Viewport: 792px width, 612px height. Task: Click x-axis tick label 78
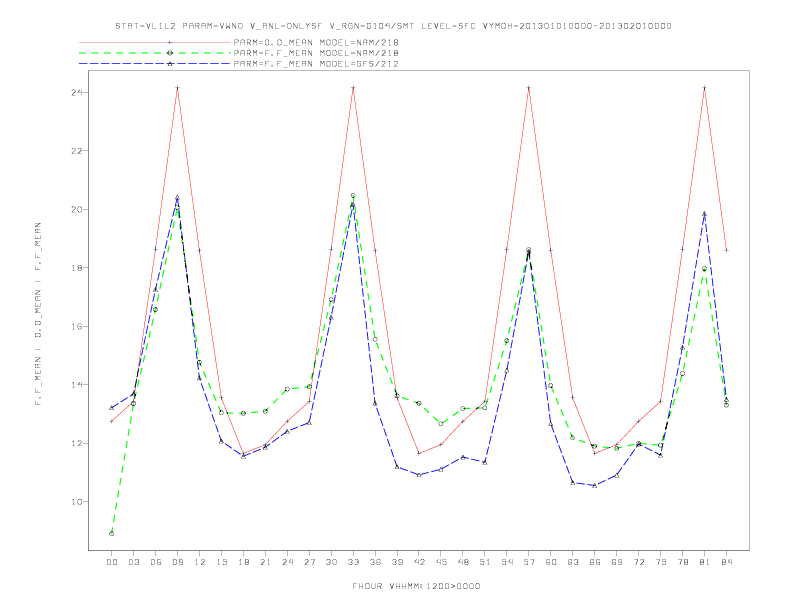click(683, 562)
